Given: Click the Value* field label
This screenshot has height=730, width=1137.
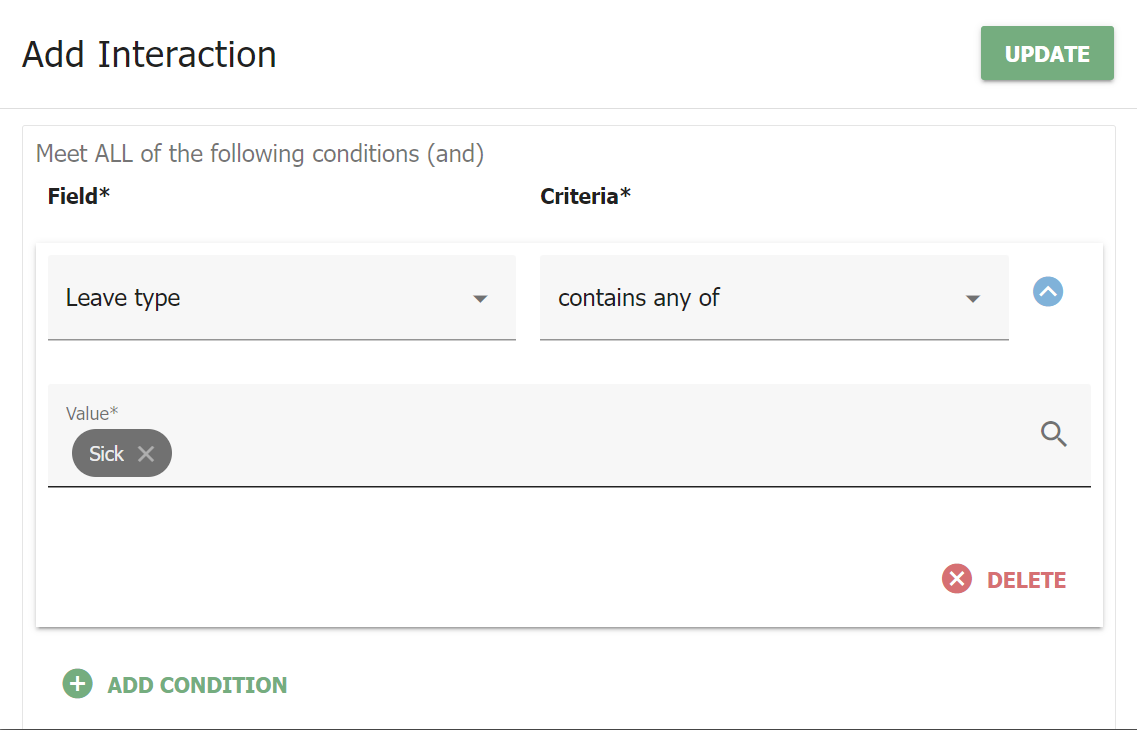Looking at the screenshot, I should (x=92, y=412).
